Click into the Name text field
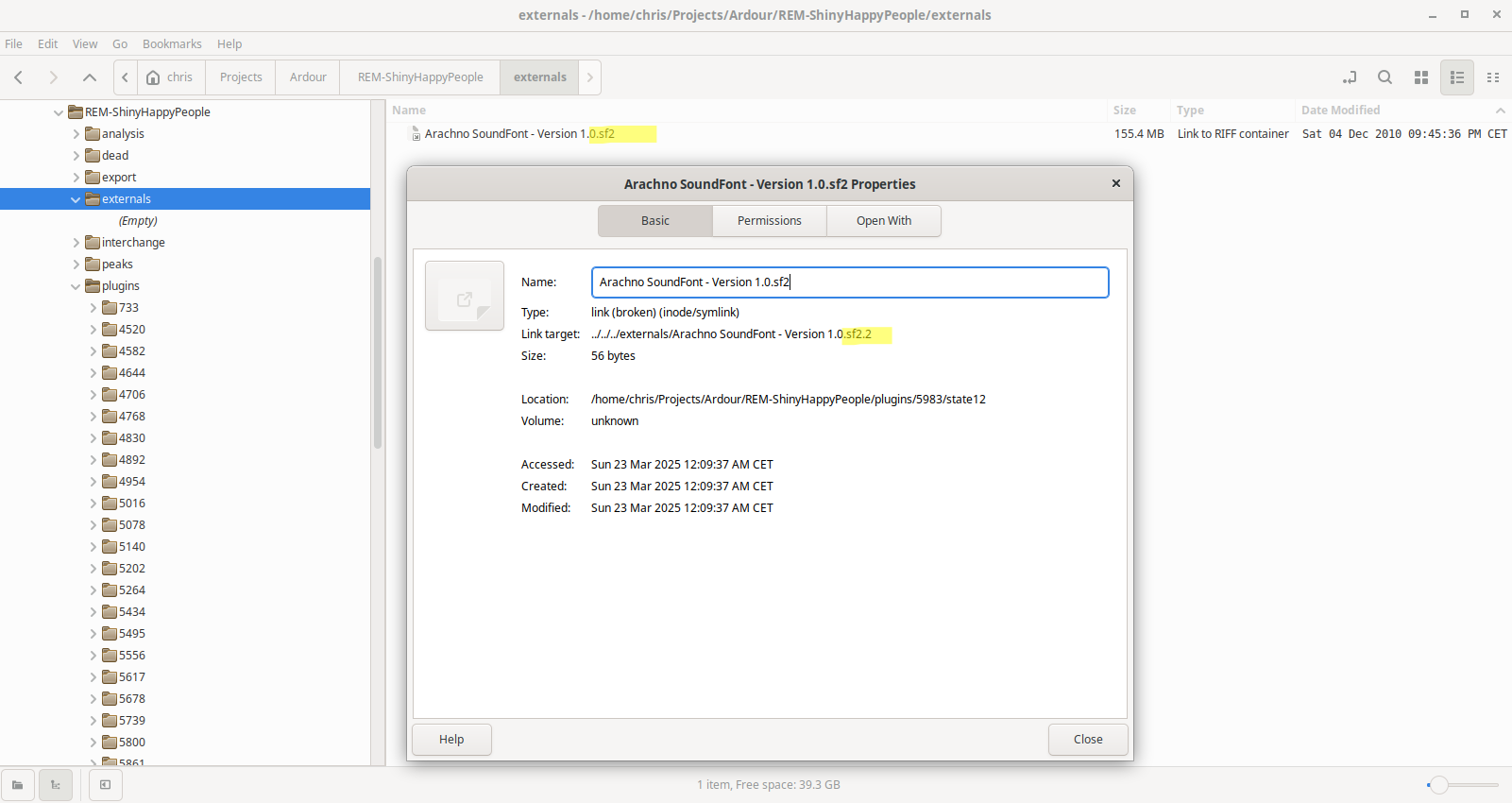Image resolution: width=1512 pixels, height=803 pixels. [849, 282]
